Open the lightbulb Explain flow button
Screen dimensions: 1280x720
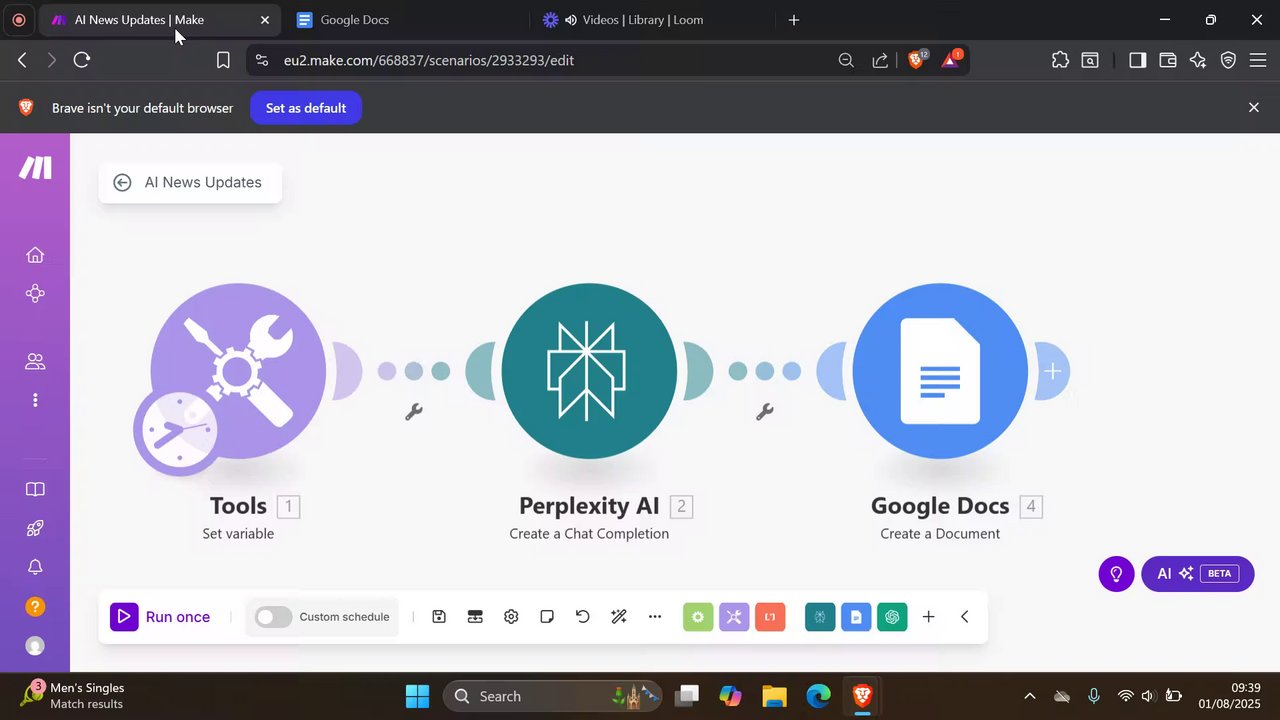click(x=1116, y=574)
